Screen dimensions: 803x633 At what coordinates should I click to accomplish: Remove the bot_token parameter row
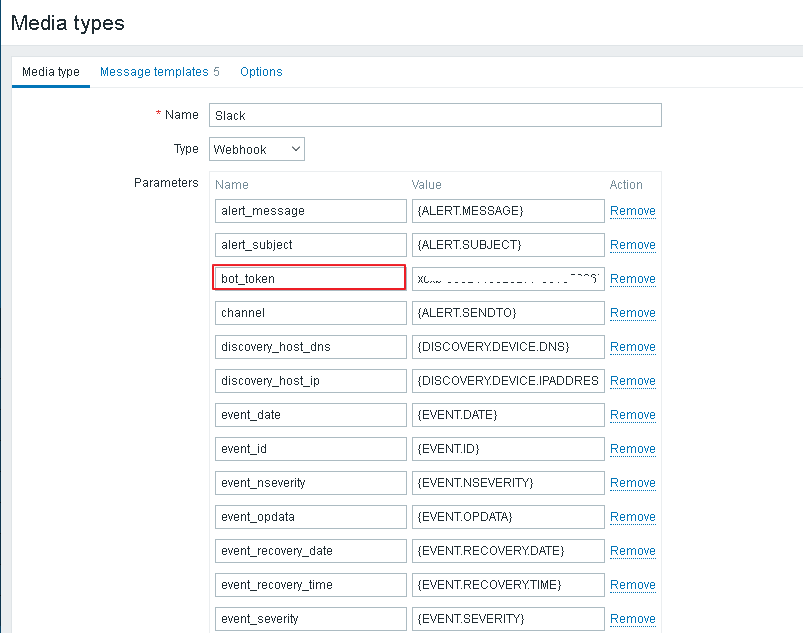[x=632, y=279]
